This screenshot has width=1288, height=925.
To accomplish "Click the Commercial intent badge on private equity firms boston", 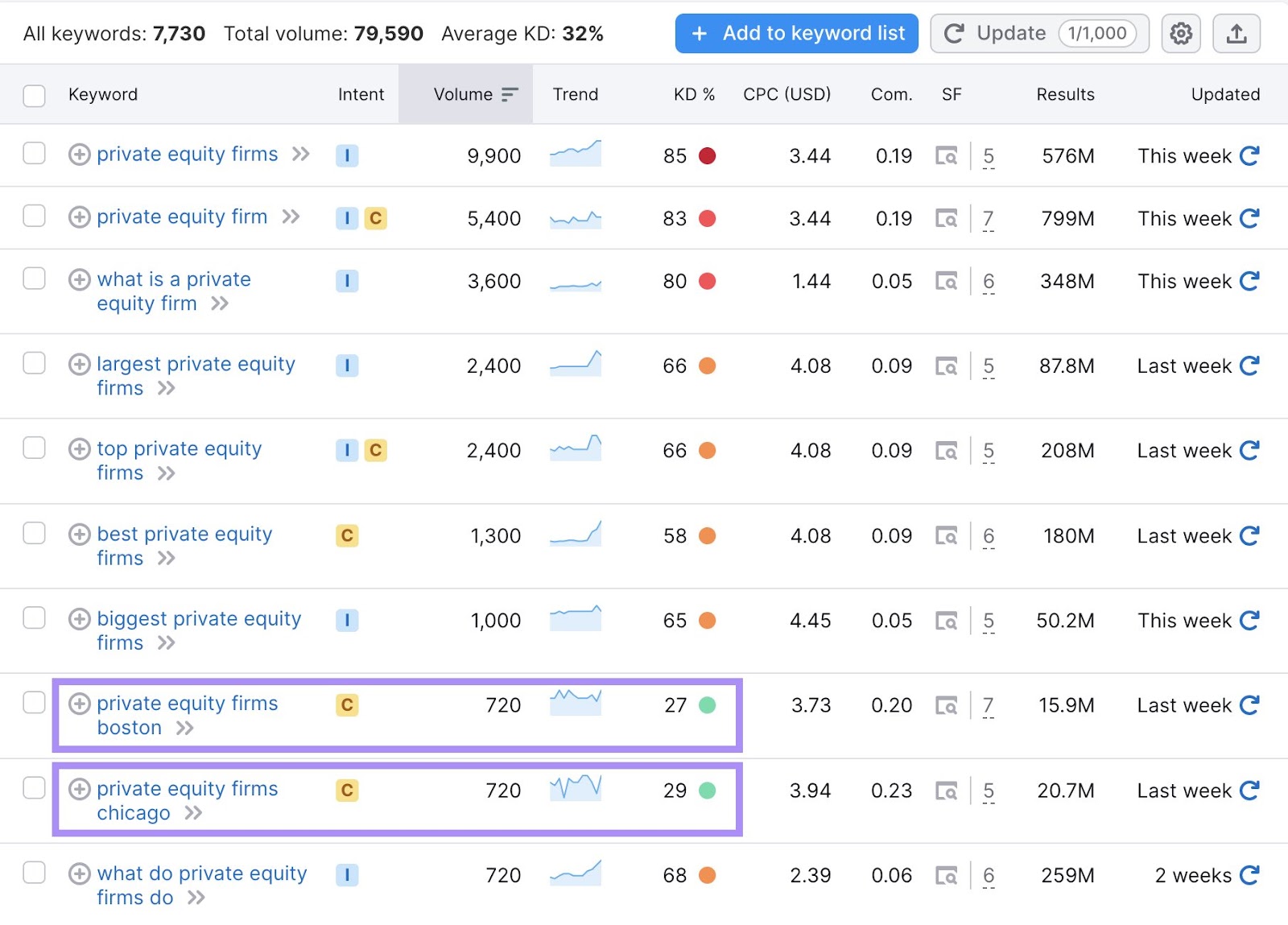I will click(x=347, y=705).
